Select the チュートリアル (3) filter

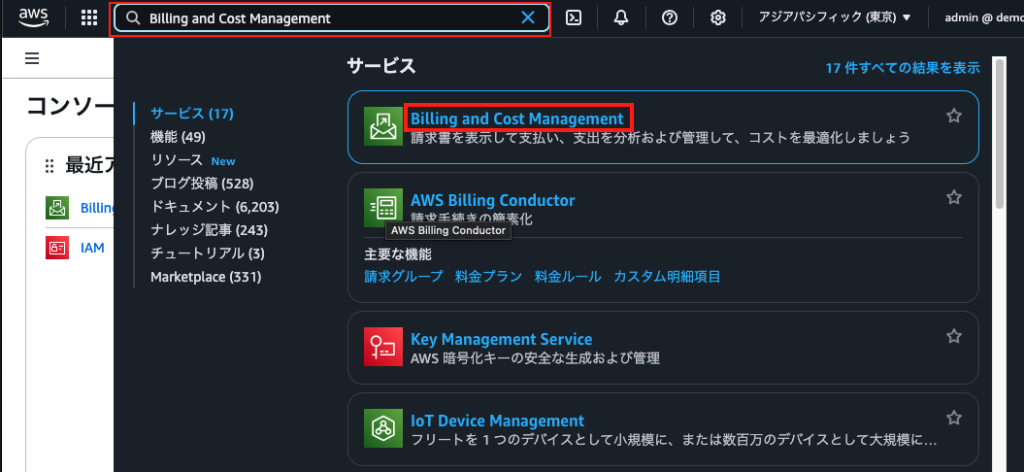point(208,253)
